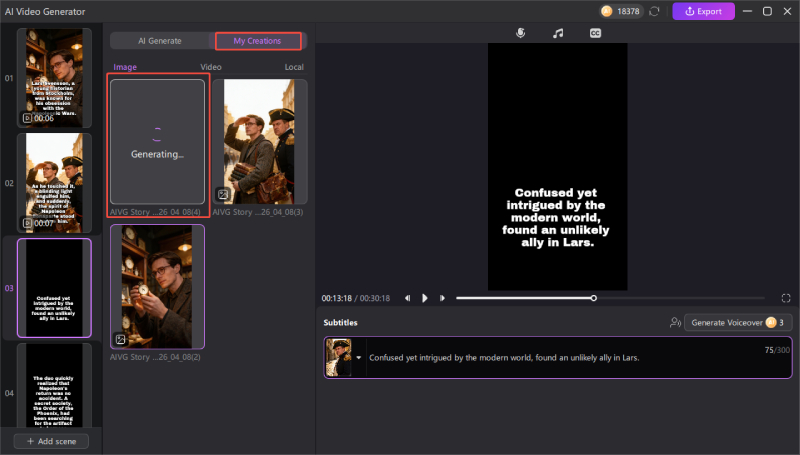The image size is (800, 455).
Task: Select scene 02 thumbnail
Action: 54,181
